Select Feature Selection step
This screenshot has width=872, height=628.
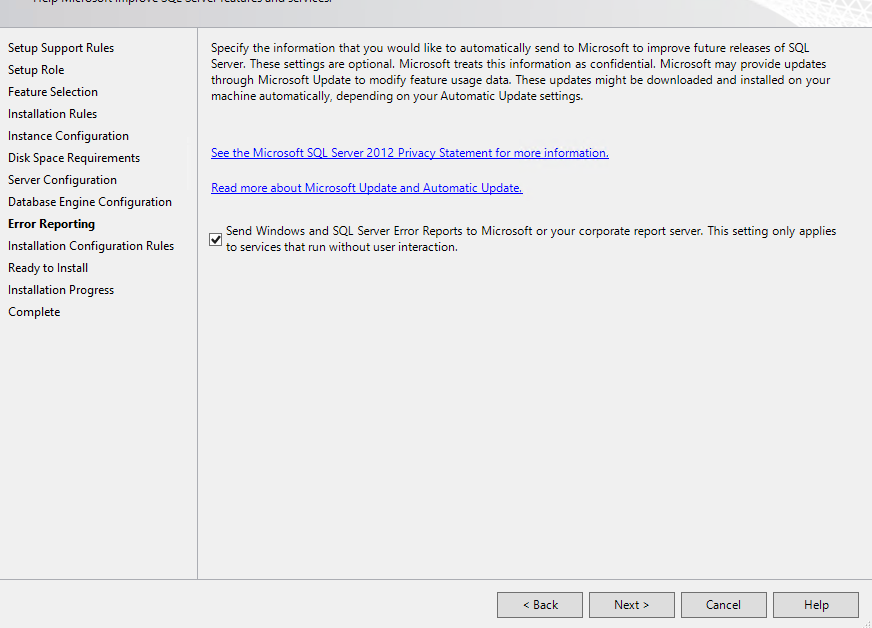(53, 92)
